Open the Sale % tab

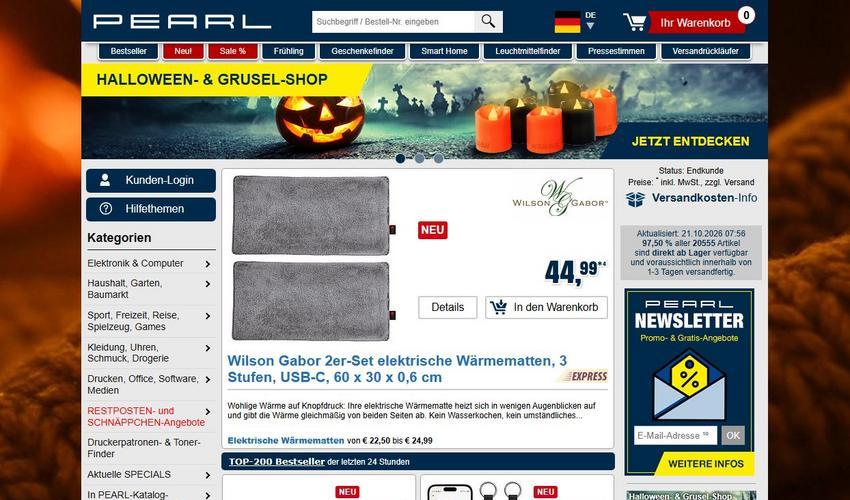click(x=233, y=51)
